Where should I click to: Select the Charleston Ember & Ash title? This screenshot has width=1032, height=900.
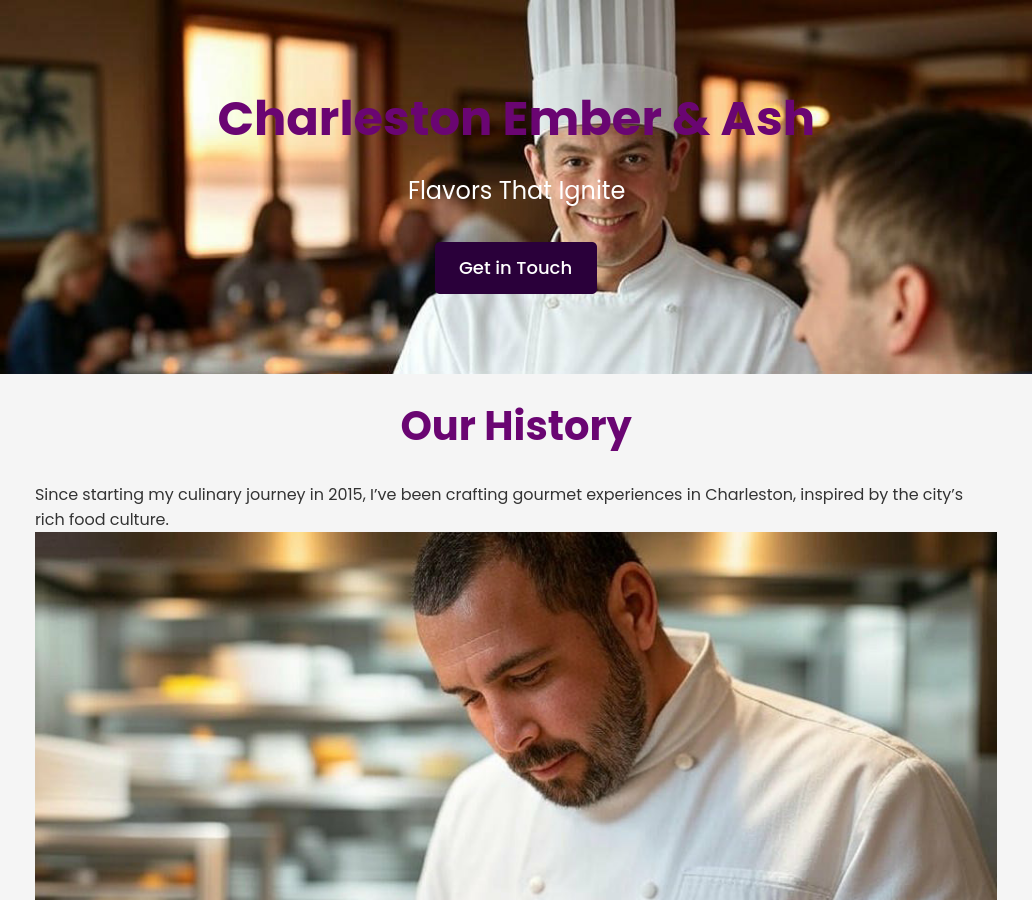pos(516,119)
